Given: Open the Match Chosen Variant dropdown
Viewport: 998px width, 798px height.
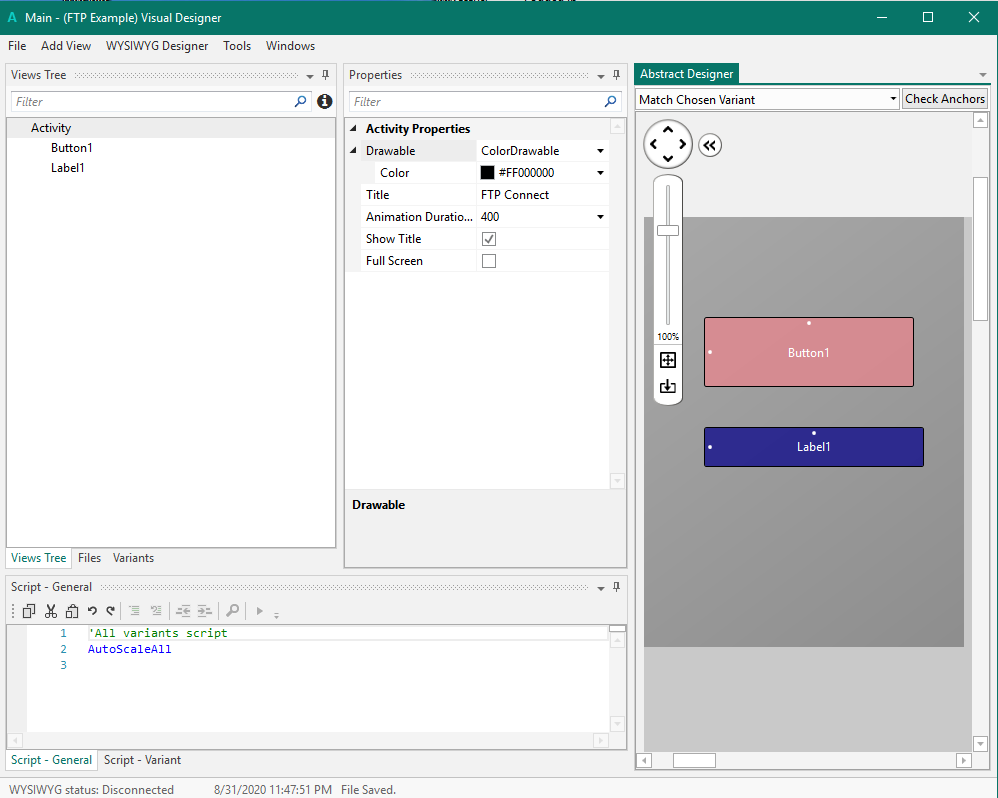Looking at the screenshot, I should (x=893, y=98).
